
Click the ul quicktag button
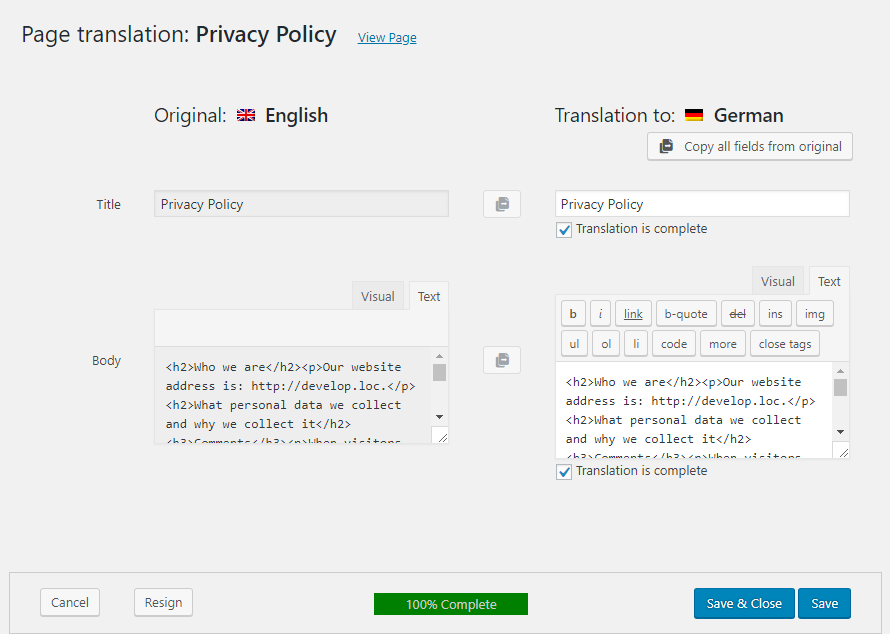574,344
